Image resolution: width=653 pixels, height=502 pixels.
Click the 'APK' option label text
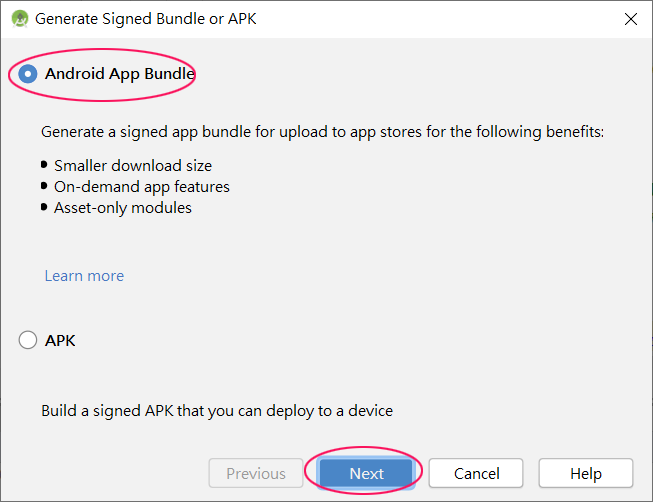tap(60, 341)
